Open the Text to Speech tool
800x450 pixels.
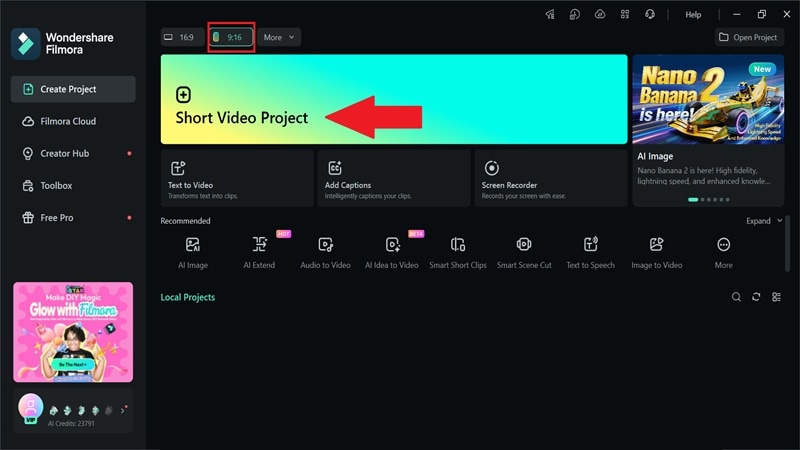590,253
